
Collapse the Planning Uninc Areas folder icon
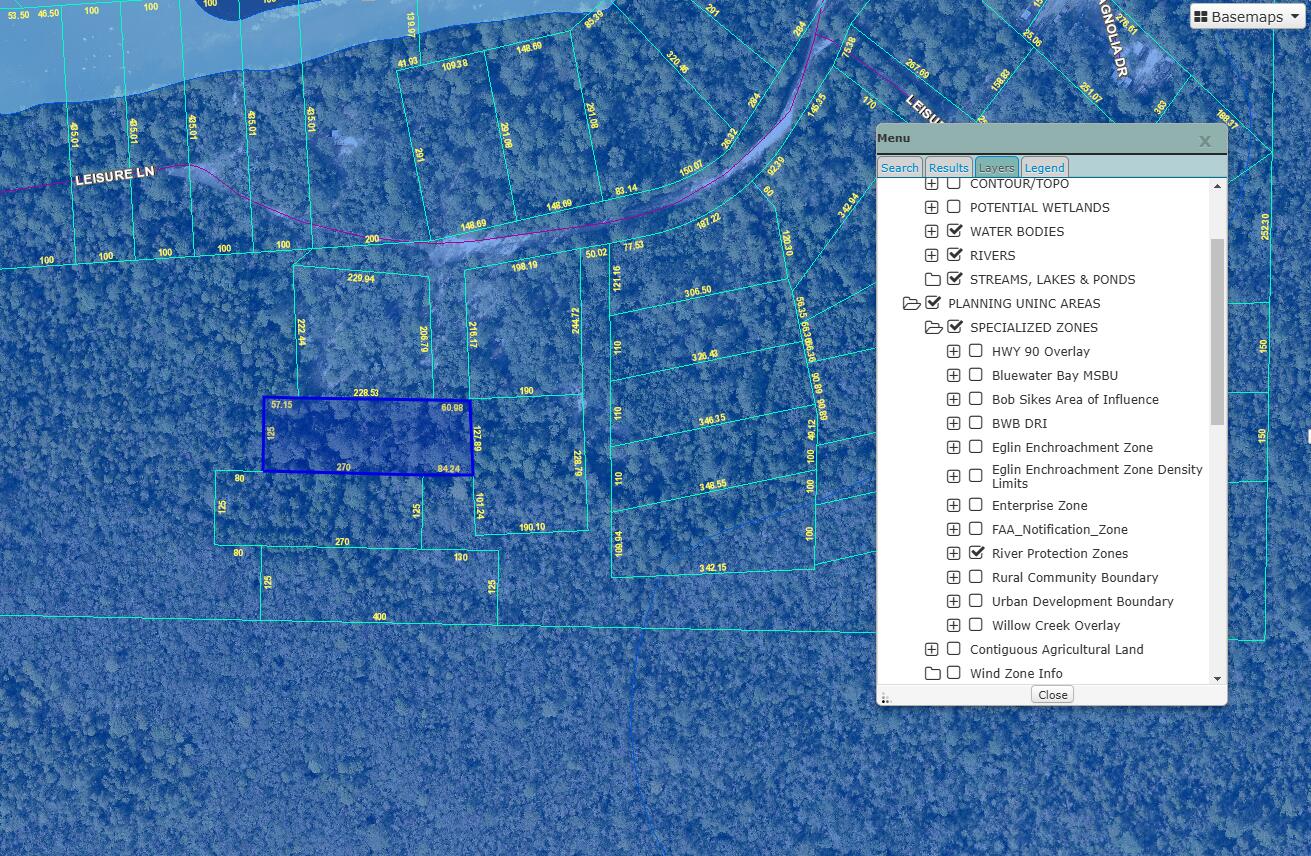point(910,303)
